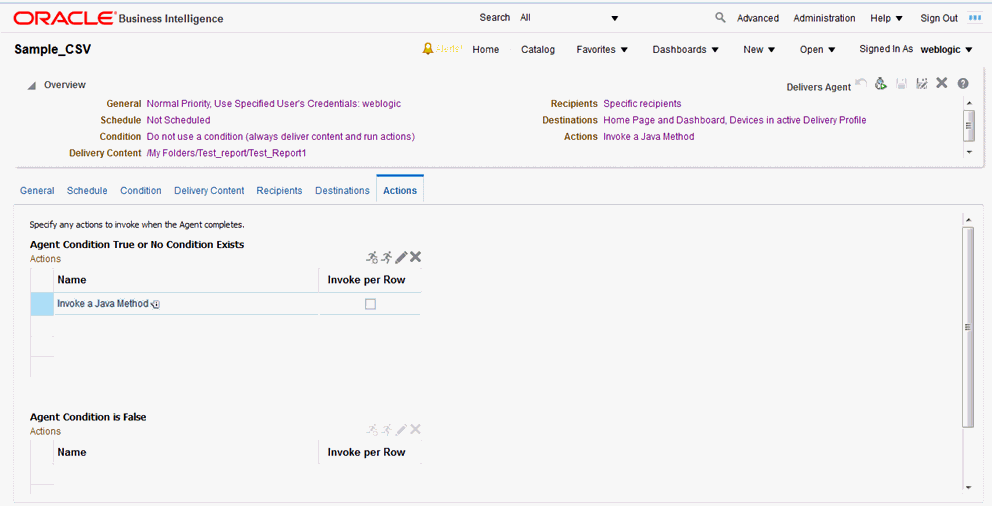The height and width of the screenshot is (506, 992).
Task: Click the Alerts bell icon
Action: [428, 49]
